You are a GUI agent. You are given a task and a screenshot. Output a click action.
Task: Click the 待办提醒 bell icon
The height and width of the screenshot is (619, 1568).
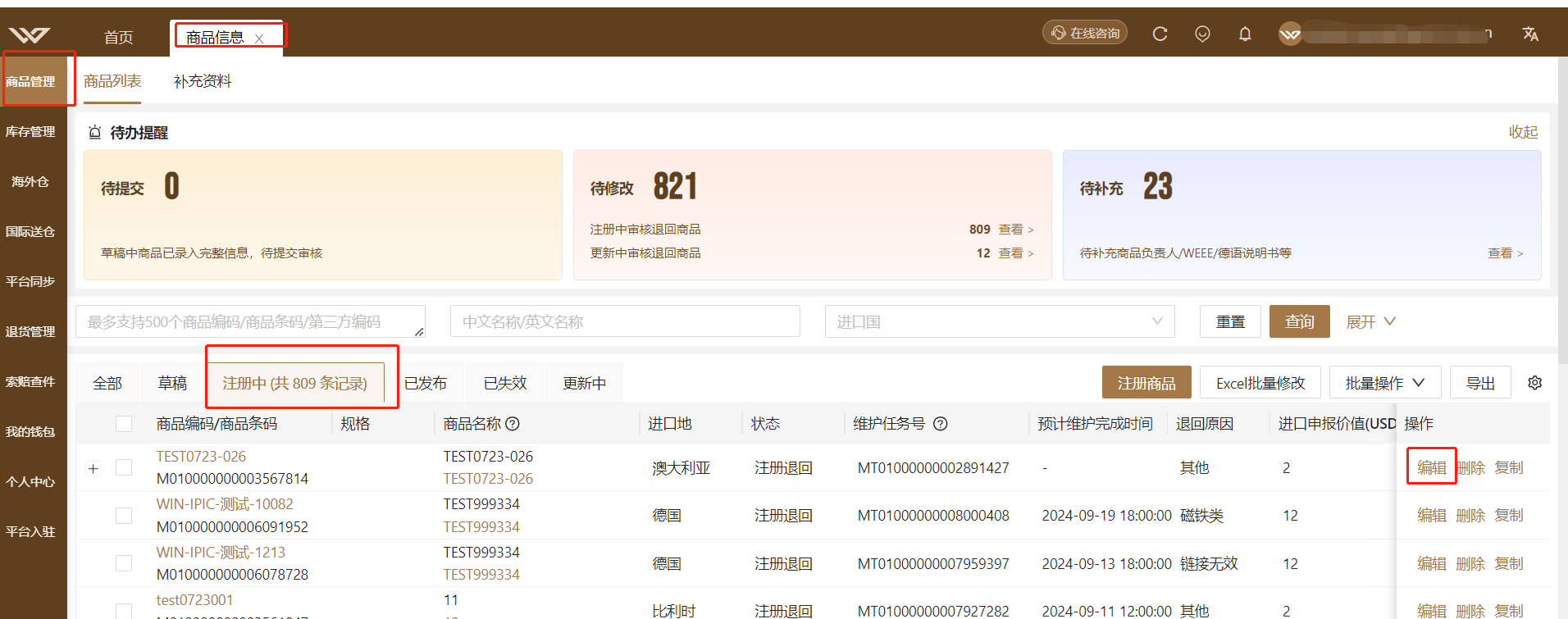[95, 132]
